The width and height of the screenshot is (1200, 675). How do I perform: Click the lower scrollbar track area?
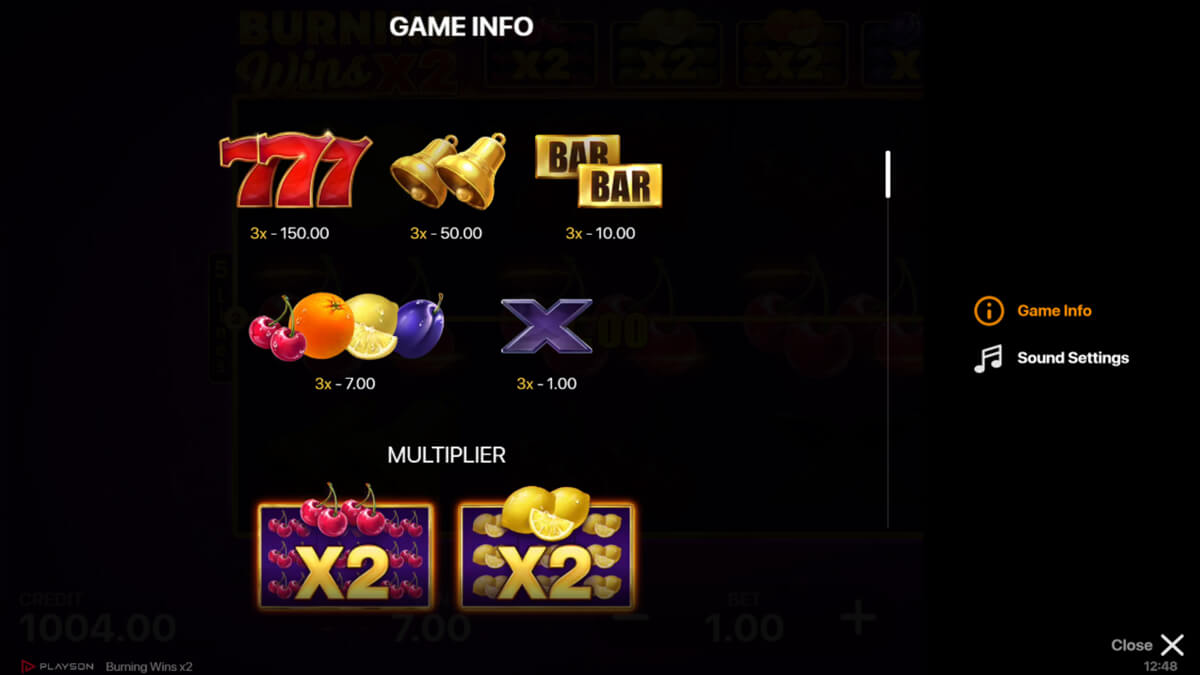(887, 362)
